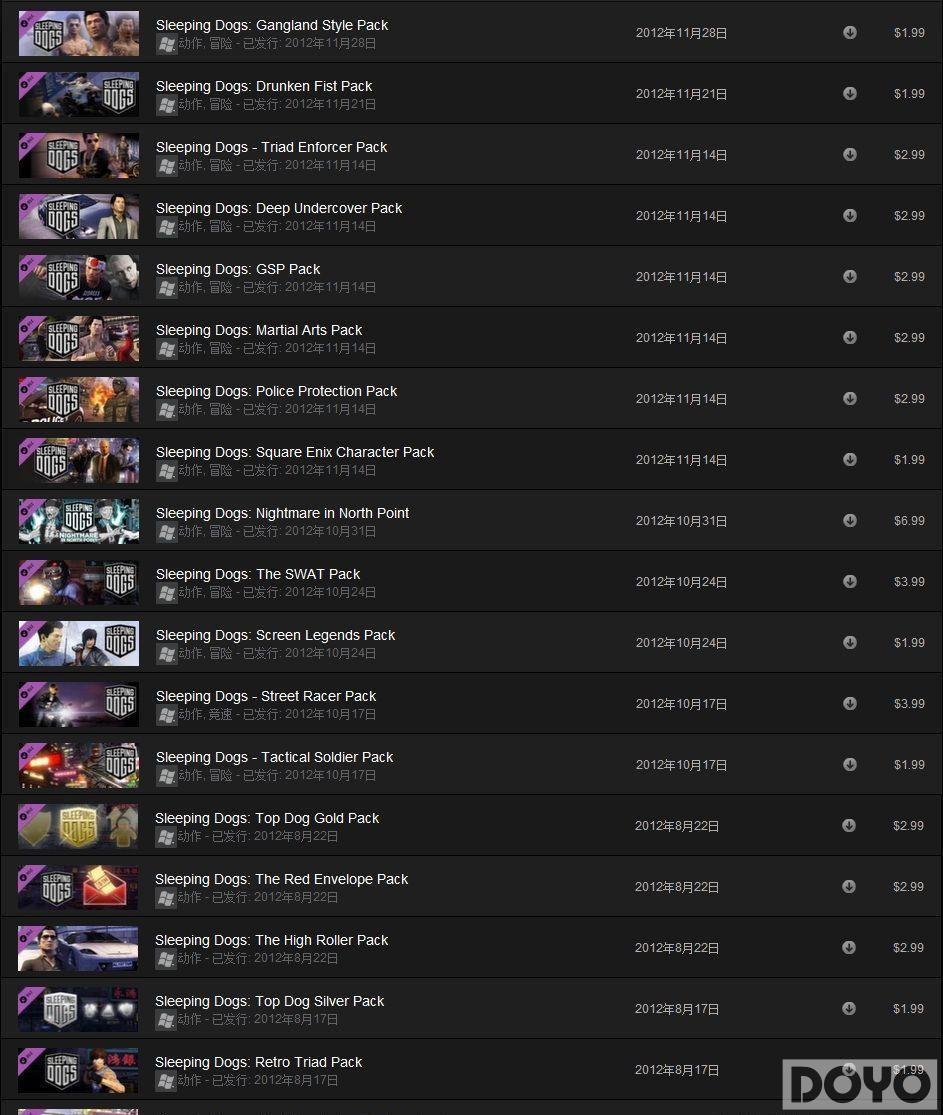Click Windows icon under Martial Arts Pack

[166, 349]
